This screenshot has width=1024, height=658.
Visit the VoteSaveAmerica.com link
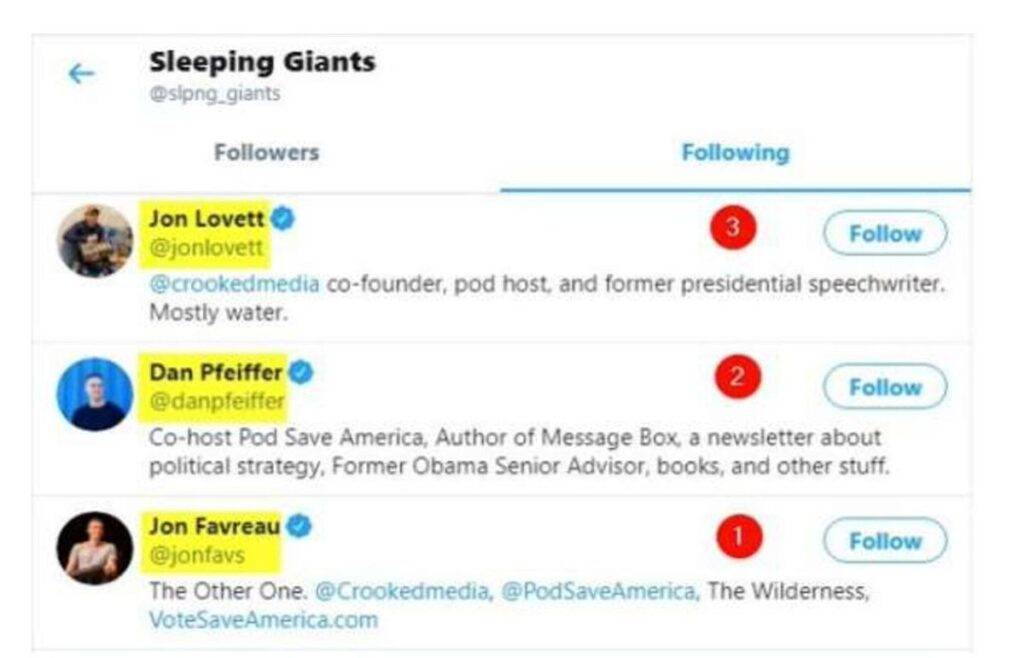pos(264,620)
